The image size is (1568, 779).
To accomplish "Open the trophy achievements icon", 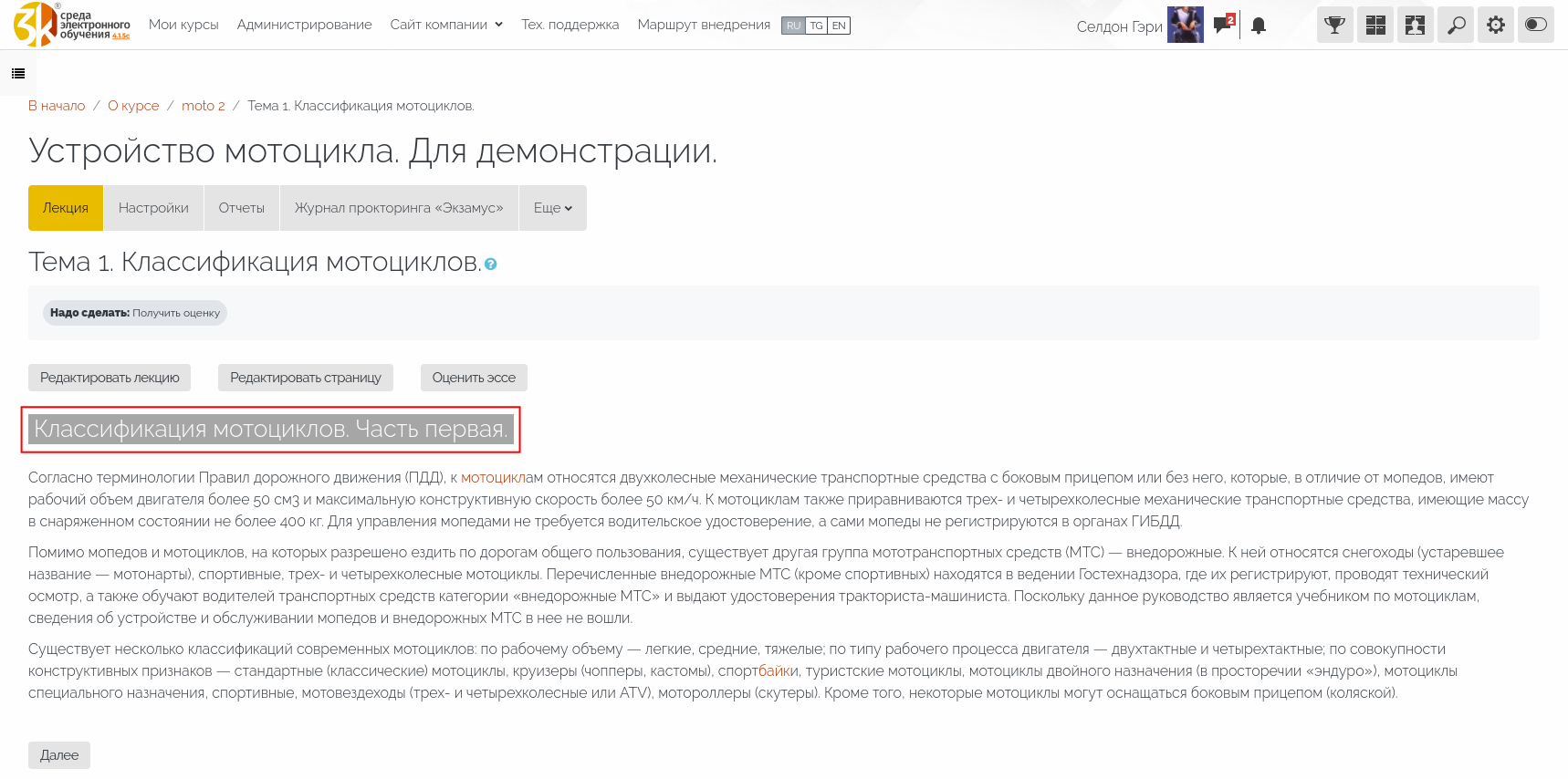I will 1334,26.
